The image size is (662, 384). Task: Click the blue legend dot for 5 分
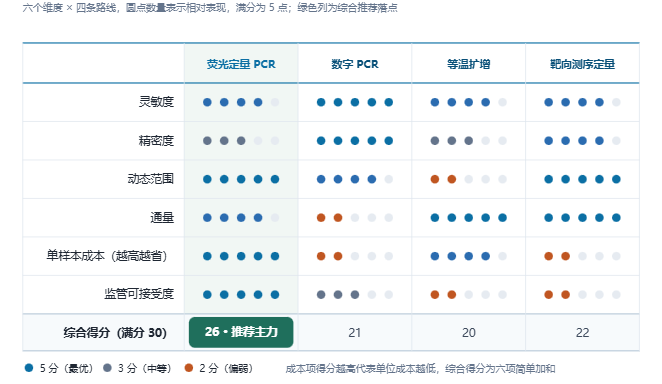pos(29,368)
